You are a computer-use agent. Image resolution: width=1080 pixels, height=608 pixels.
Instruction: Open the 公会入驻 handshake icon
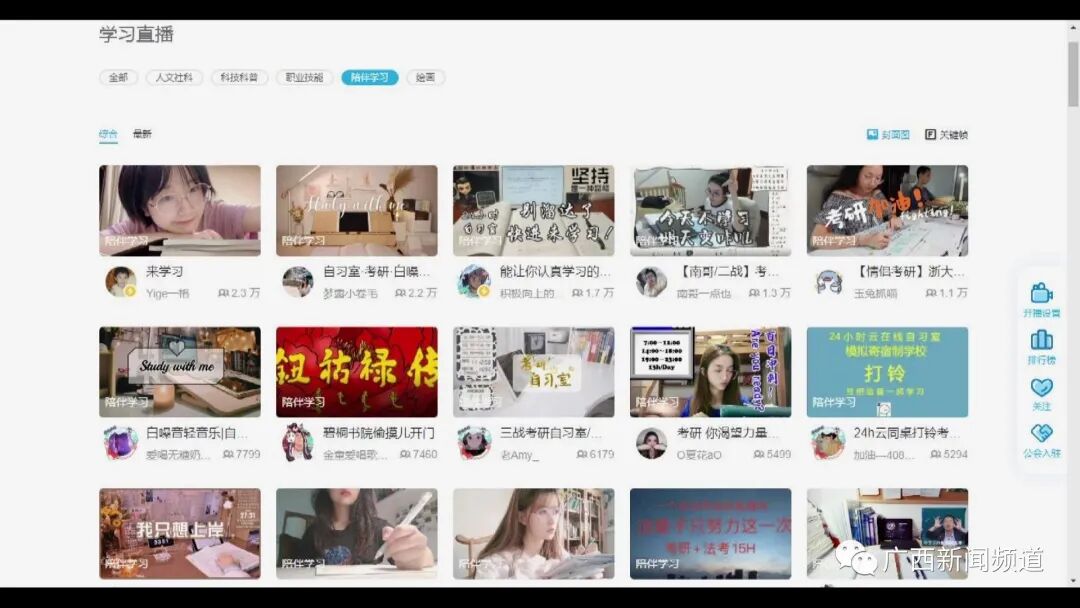click(x=1041, y=433)
